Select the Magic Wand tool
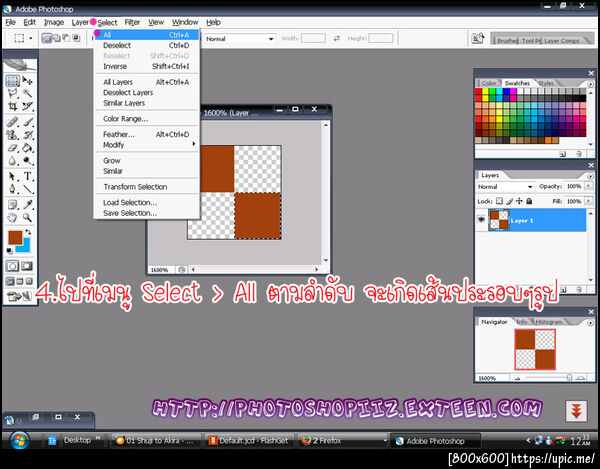Screen dimensions: 600x469 point(27,93)
